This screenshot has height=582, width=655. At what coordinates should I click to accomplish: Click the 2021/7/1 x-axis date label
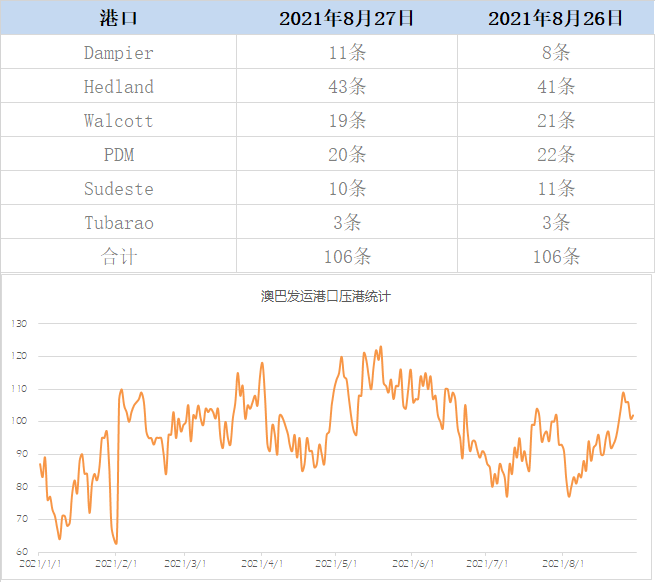click(x=487, y=564)
